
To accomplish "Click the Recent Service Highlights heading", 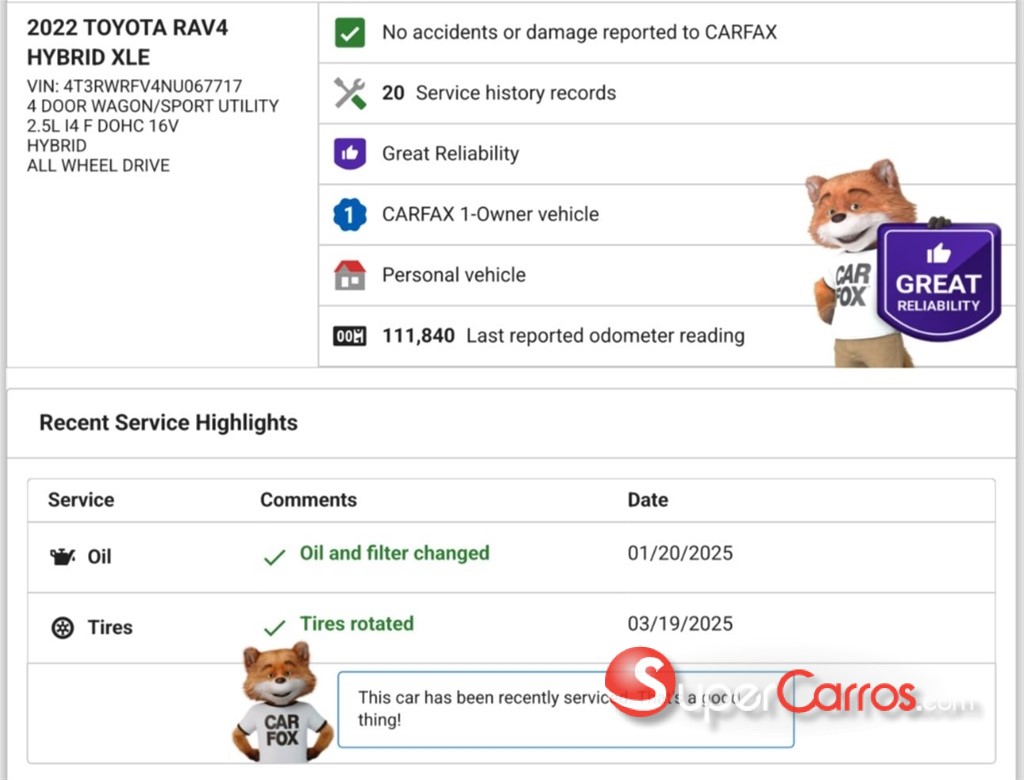I will [168, 423].
